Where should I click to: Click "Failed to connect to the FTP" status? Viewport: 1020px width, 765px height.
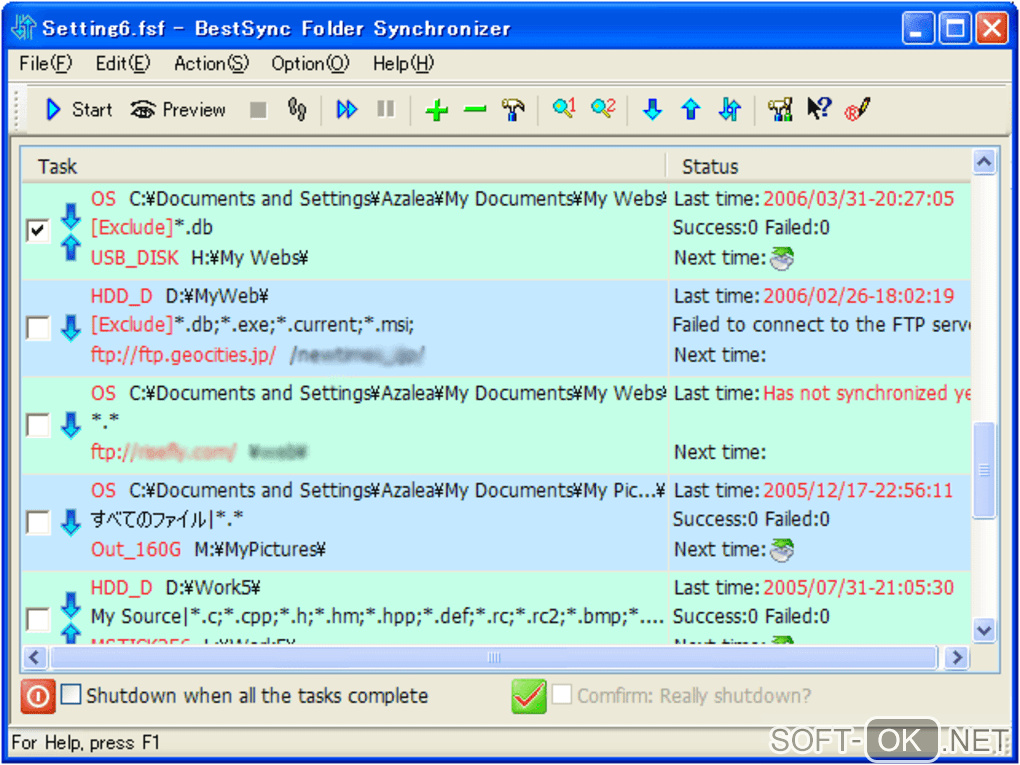[821, 325]
